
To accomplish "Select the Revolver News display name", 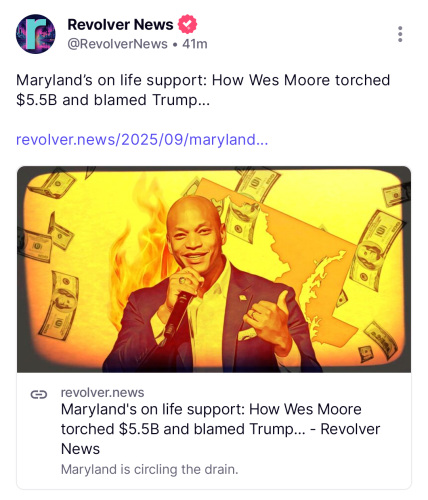I will tap(120, 24).
